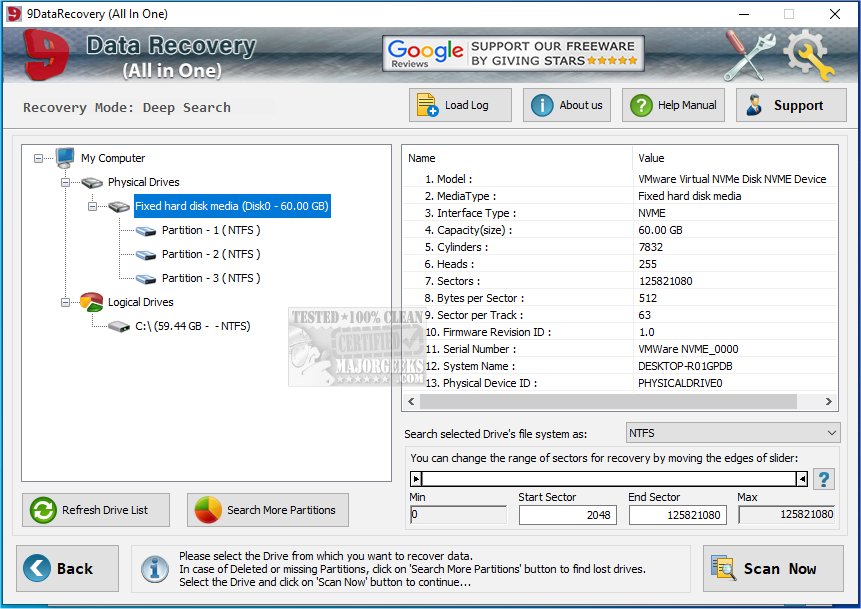Click the Logical Drives pie chart icon
The width and height of the screenshot is (861, 609).
91,302
